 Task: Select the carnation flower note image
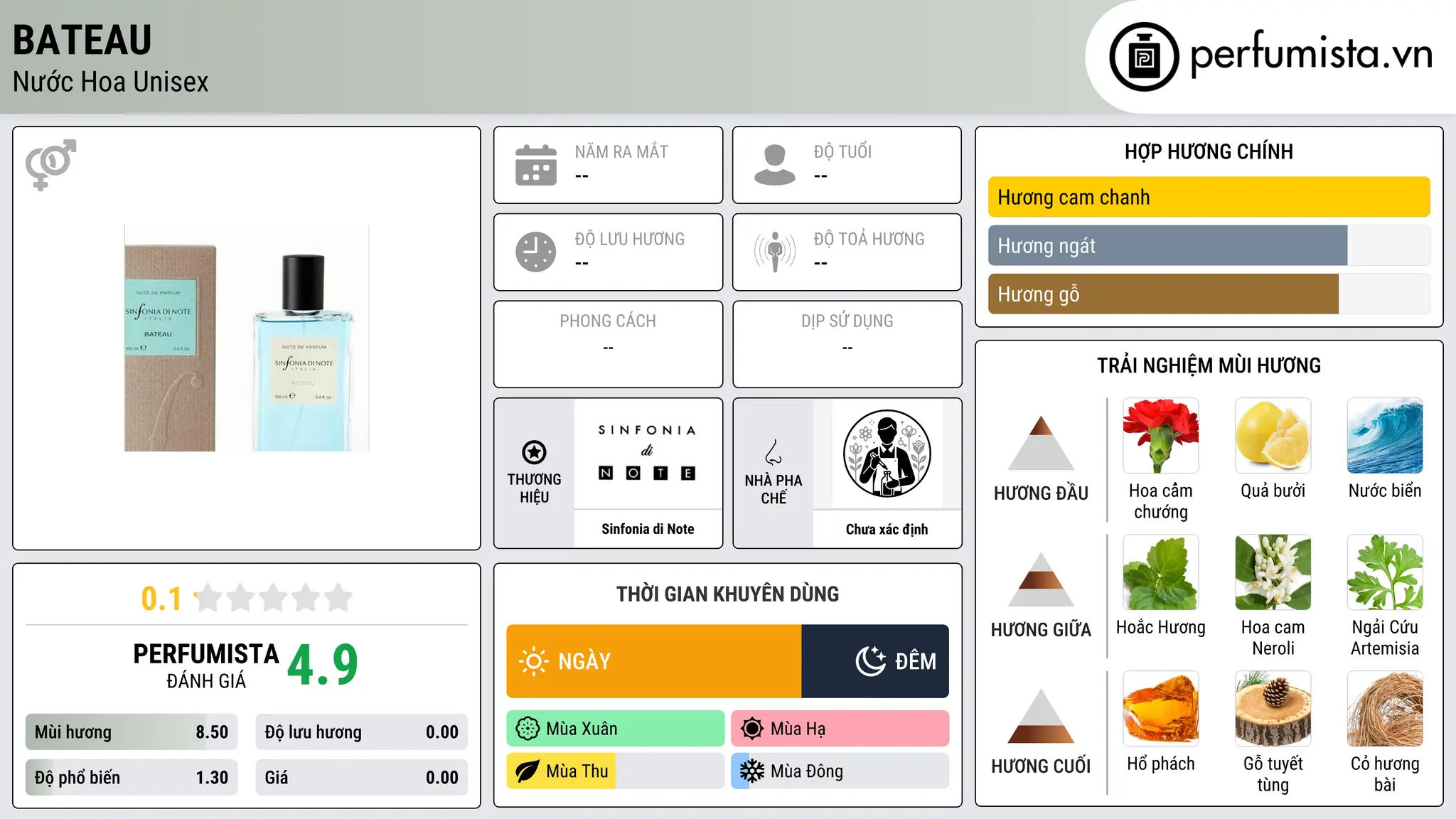pyautogui.click(x=1161, y=436)
